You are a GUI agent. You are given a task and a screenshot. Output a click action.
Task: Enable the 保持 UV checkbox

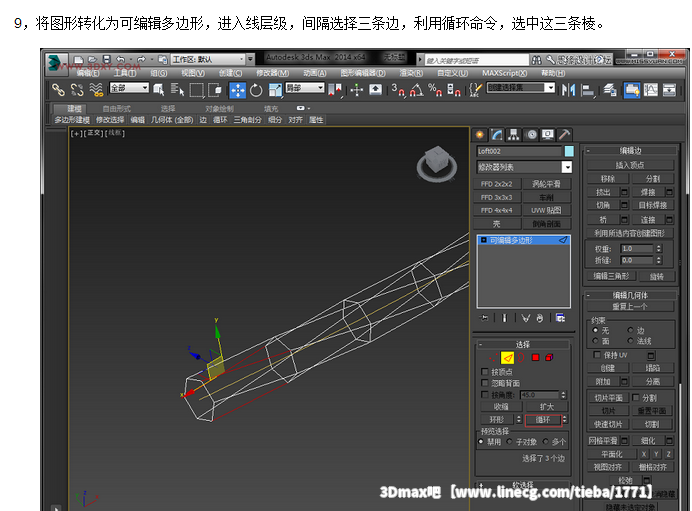click(x=597, y=355)
